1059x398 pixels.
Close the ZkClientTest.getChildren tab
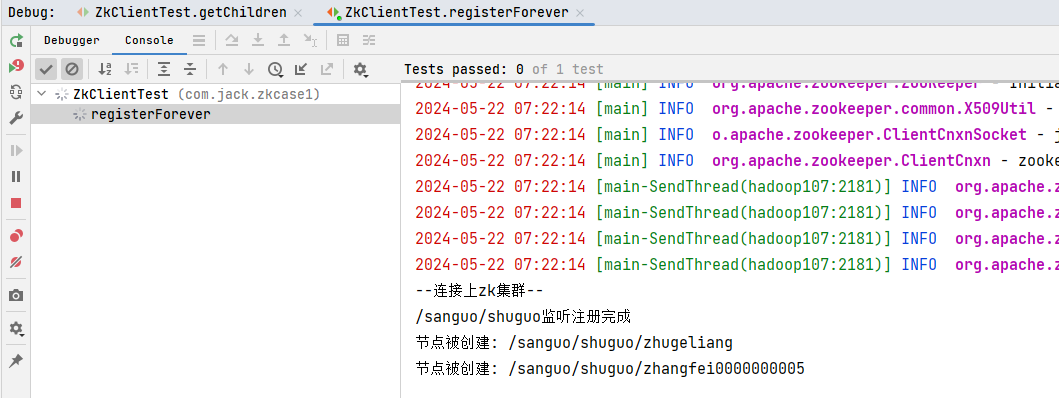[298, 13]
